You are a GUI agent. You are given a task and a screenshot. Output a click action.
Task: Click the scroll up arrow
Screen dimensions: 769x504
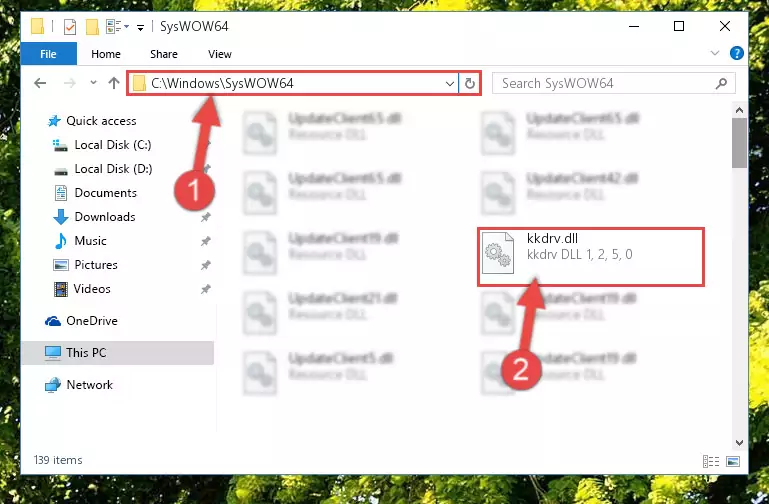point(740,110)
